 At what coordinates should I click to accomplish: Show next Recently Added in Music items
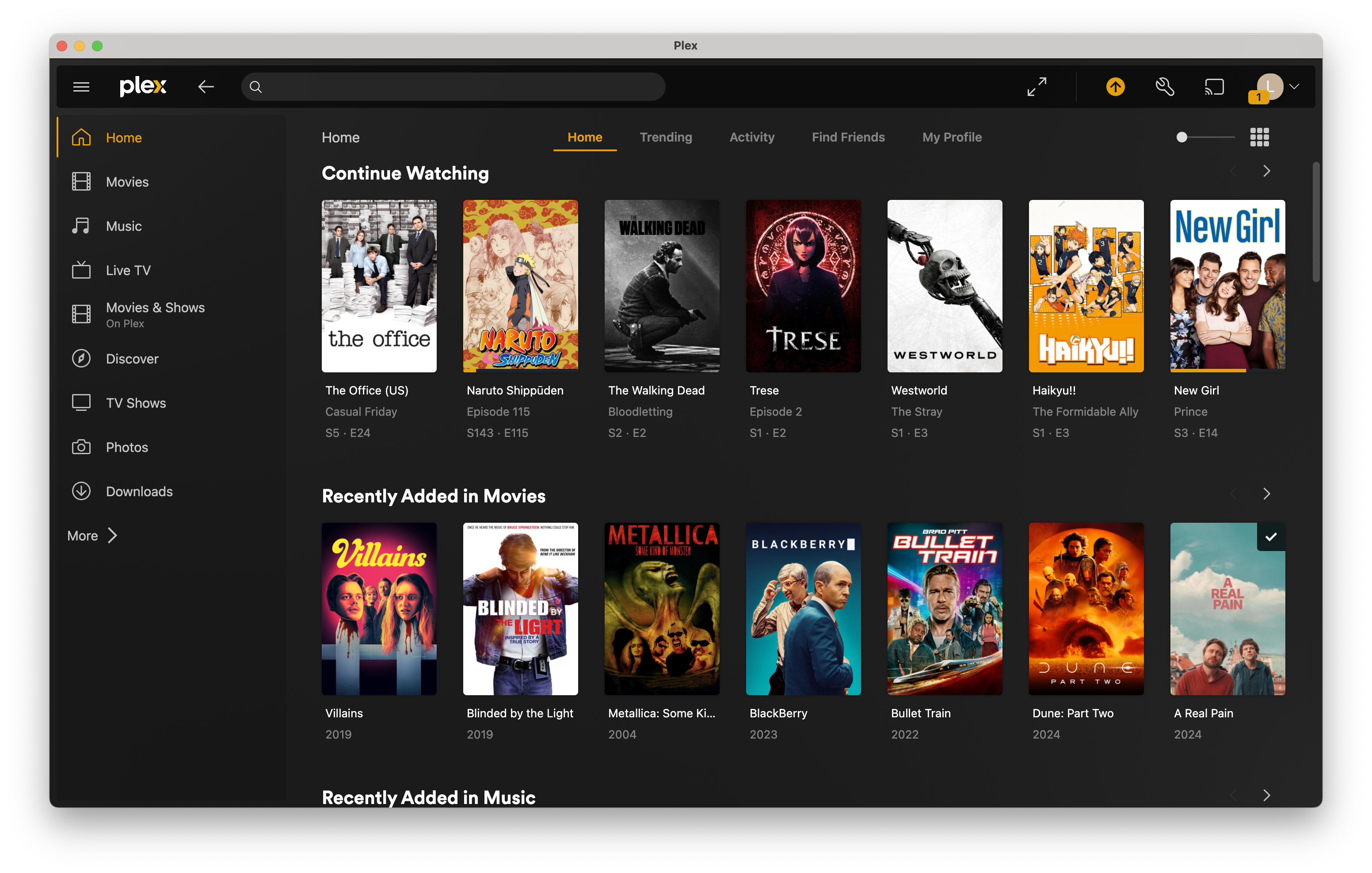tap(1266, 795)
